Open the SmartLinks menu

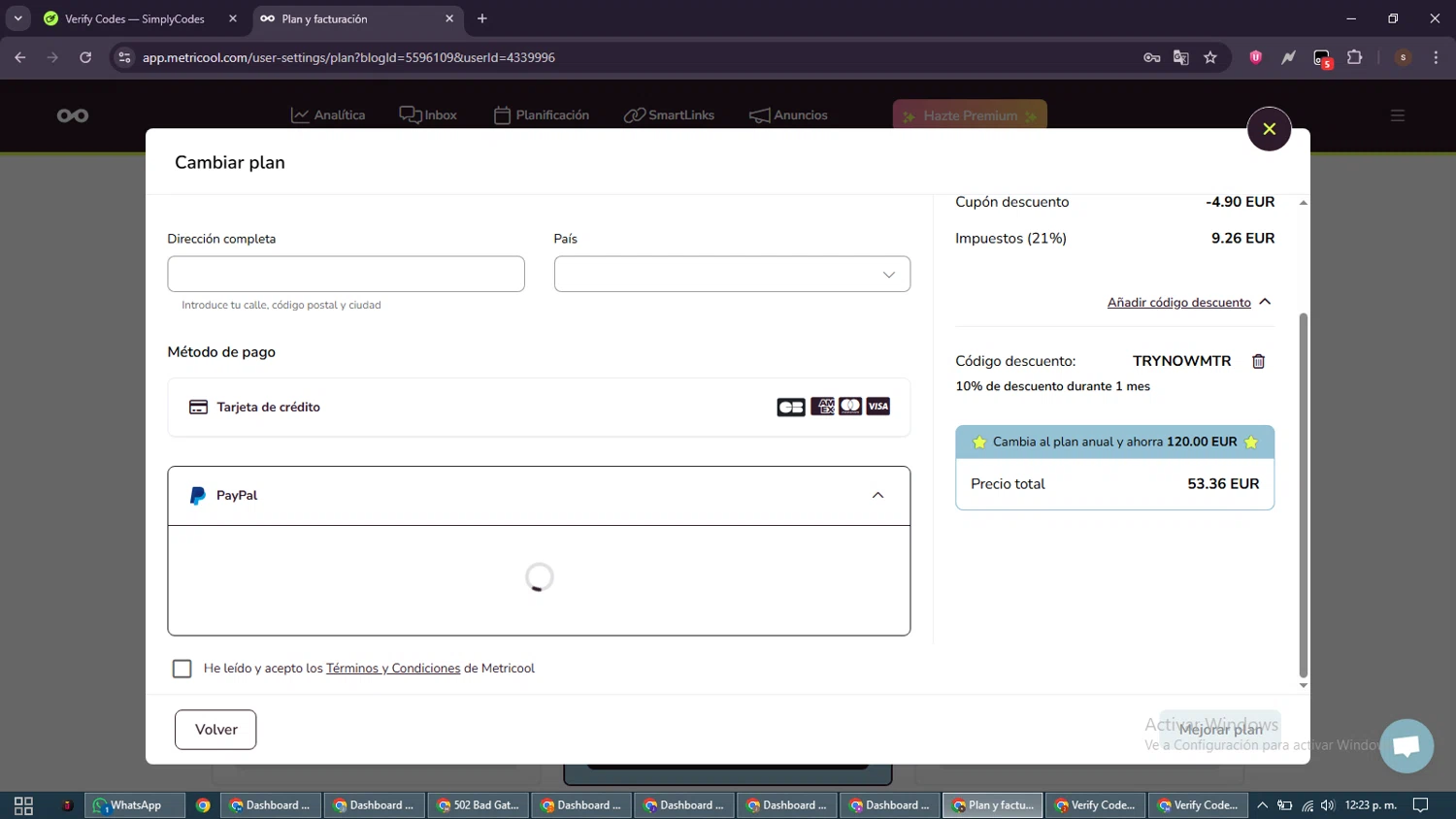click(x=669, y=115)
